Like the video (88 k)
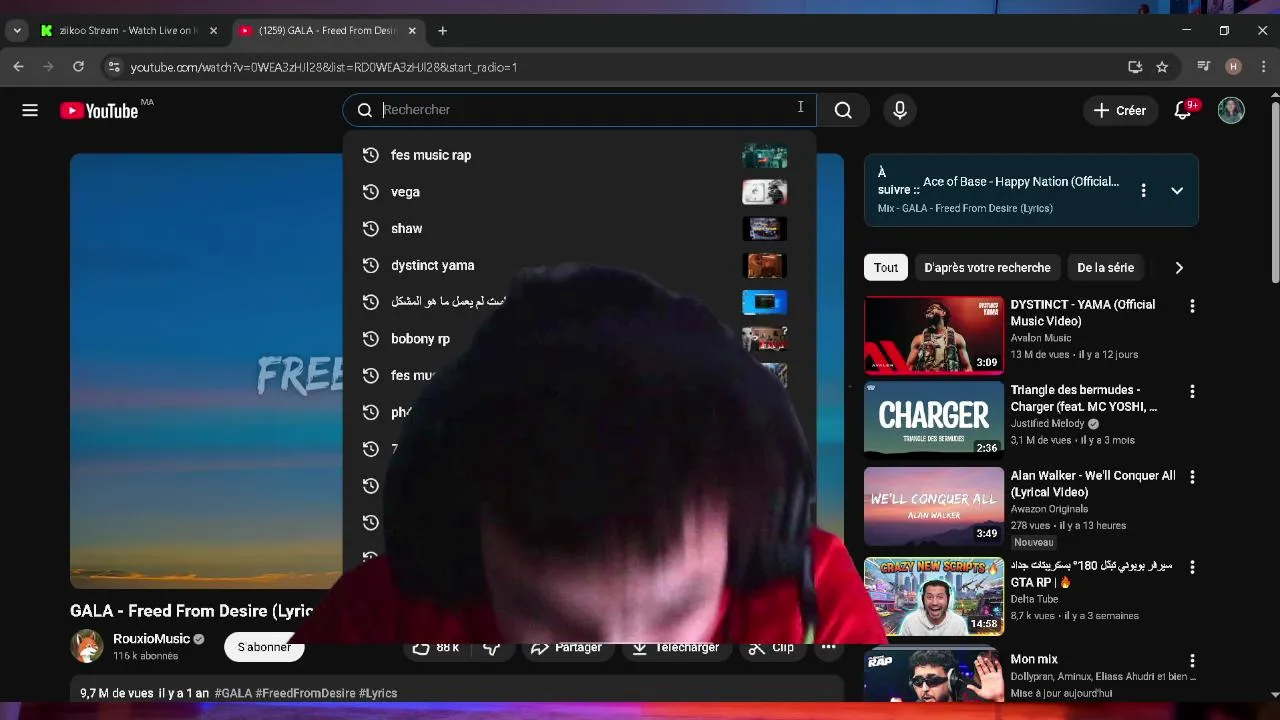Viewport: 1280px width, 720px height. point(437,648)
